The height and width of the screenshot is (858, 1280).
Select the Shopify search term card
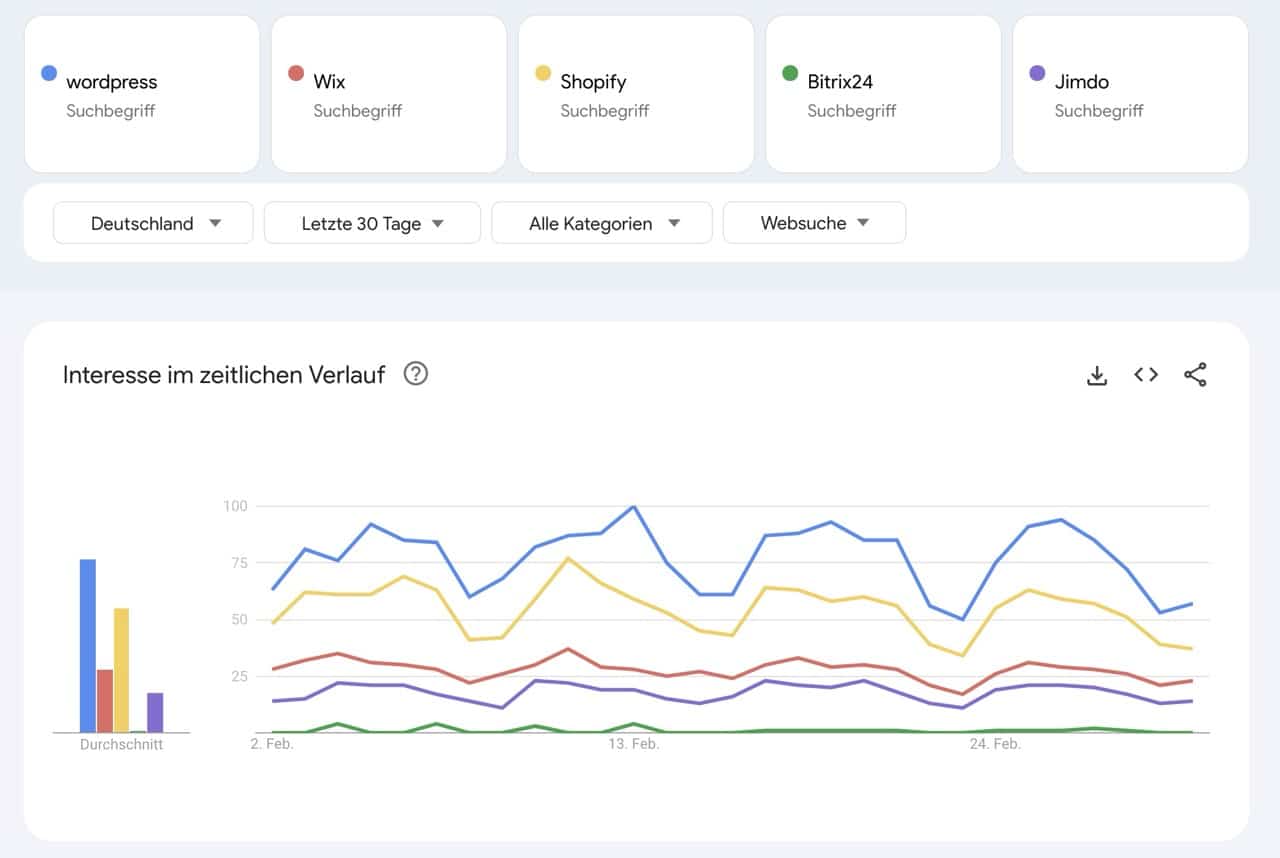[x=636, y=94]
